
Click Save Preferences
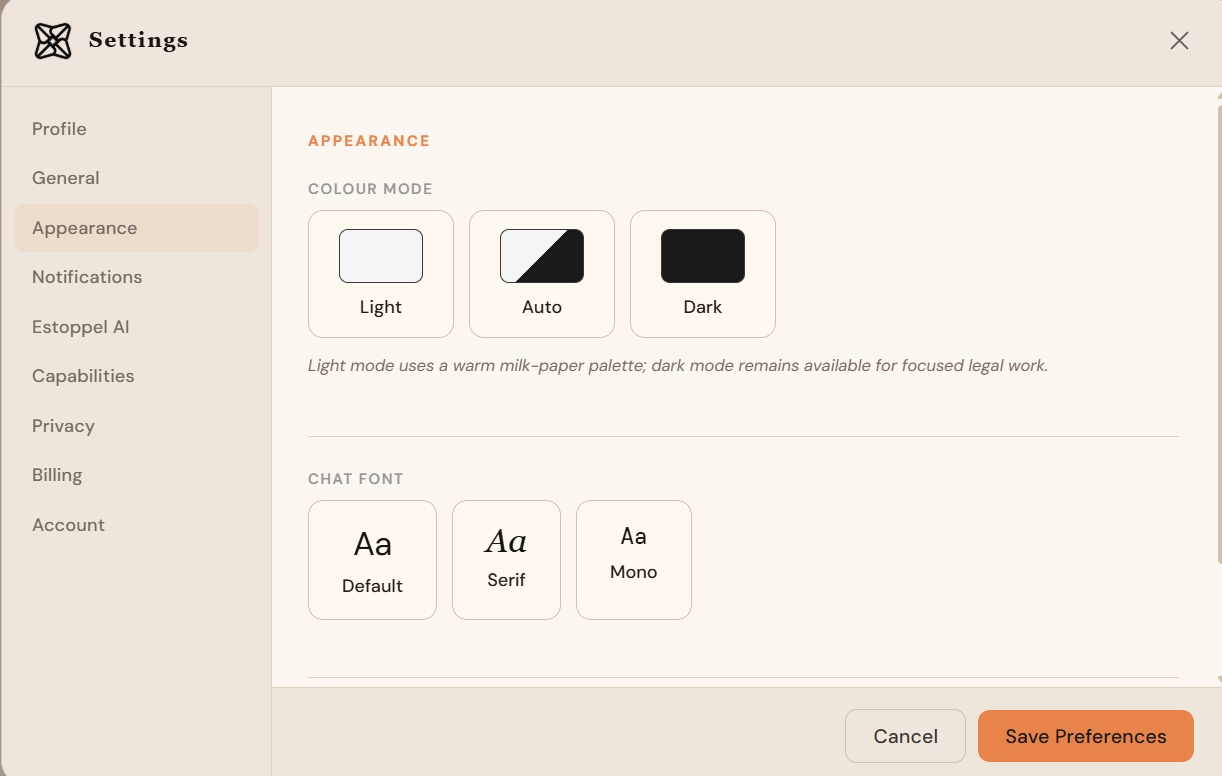1086,736
